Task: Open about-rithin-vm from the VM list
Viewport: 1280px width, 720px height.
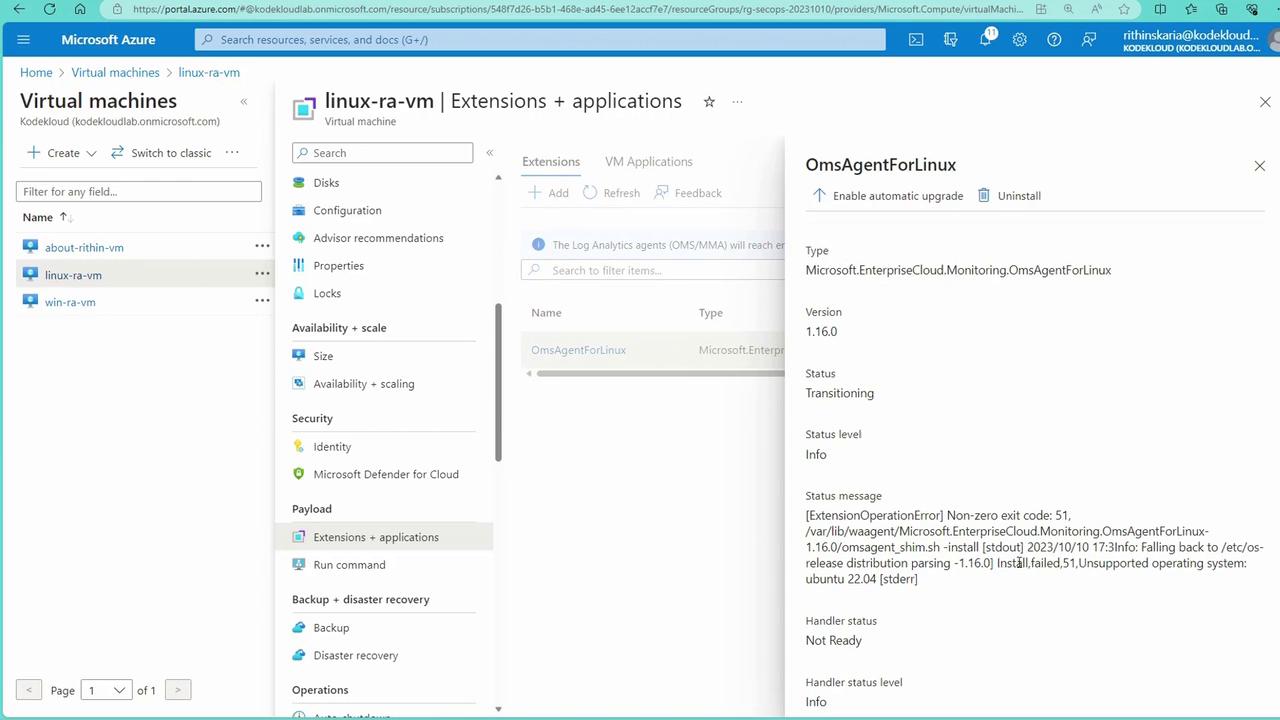Action: 84,248
